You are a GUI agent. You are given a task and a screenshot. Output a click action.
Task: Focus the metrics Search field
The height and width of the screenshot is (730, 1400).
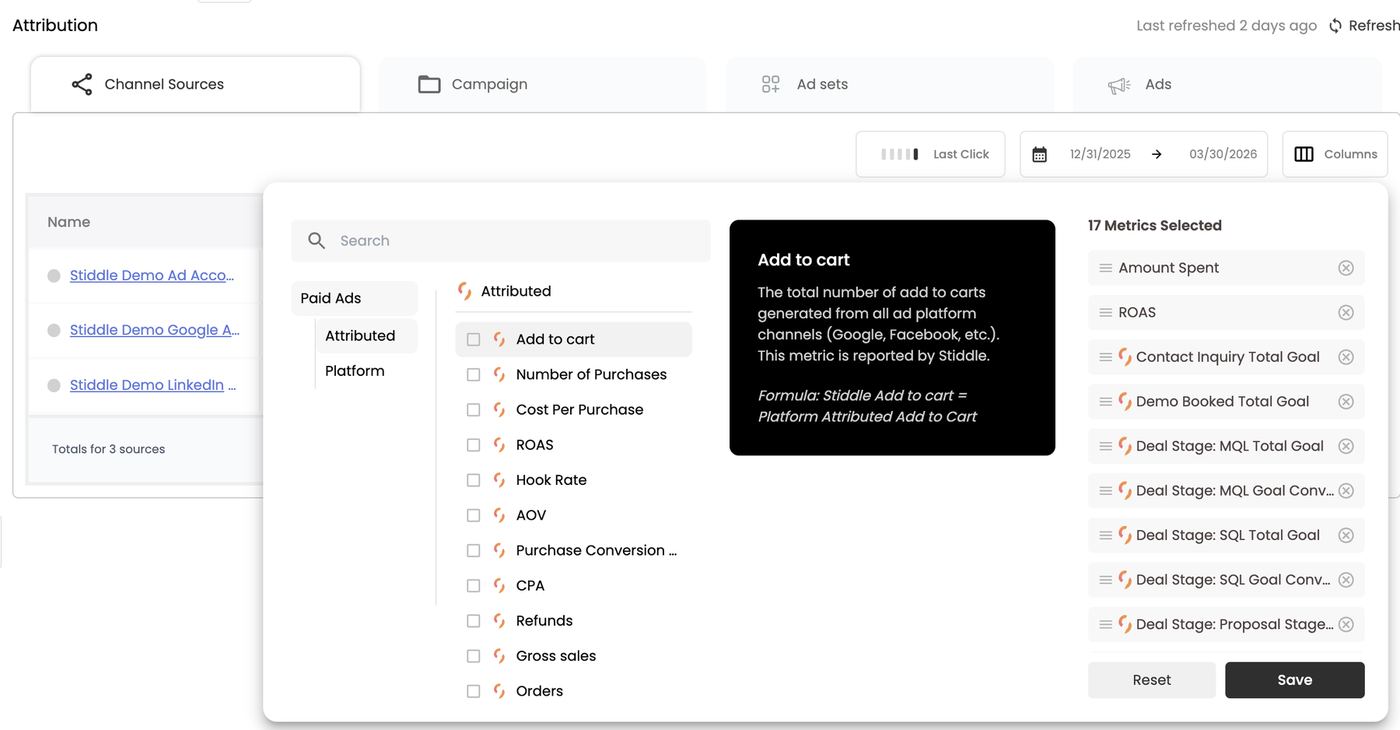[x=501, y=241]
